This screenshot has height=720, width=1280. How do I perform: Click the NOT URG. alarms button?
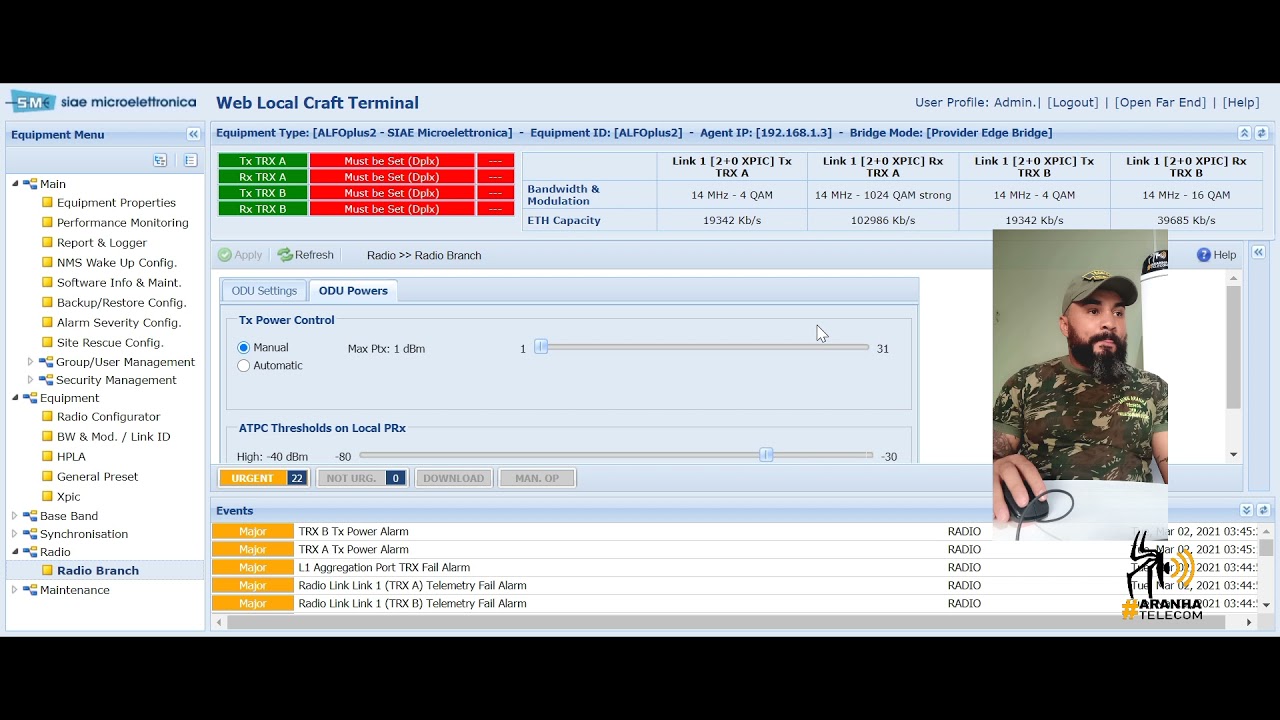[x=362, y=478]
